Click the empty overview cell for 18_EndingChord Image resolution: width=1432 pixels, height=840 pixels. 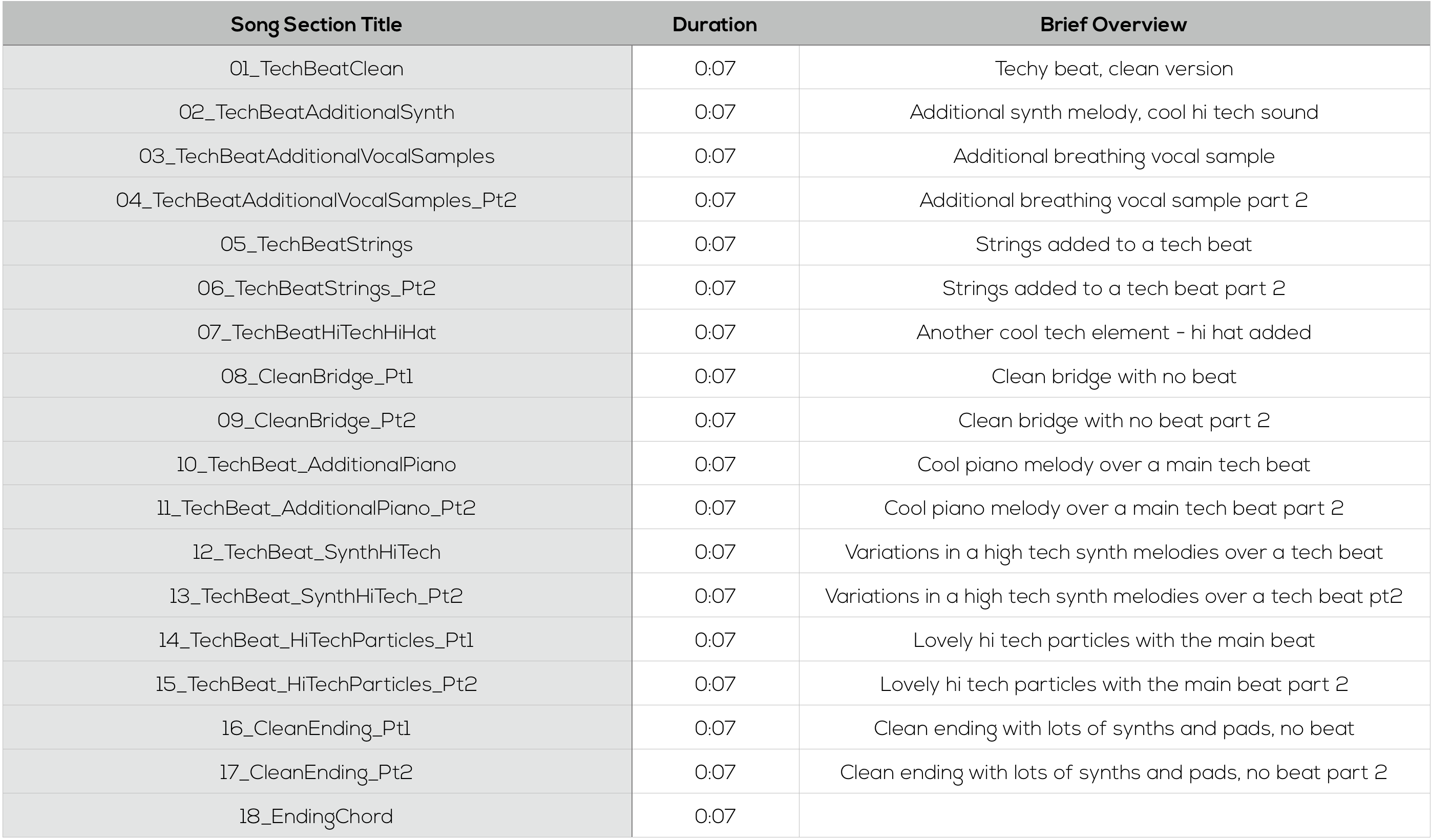coord(1114,816)
